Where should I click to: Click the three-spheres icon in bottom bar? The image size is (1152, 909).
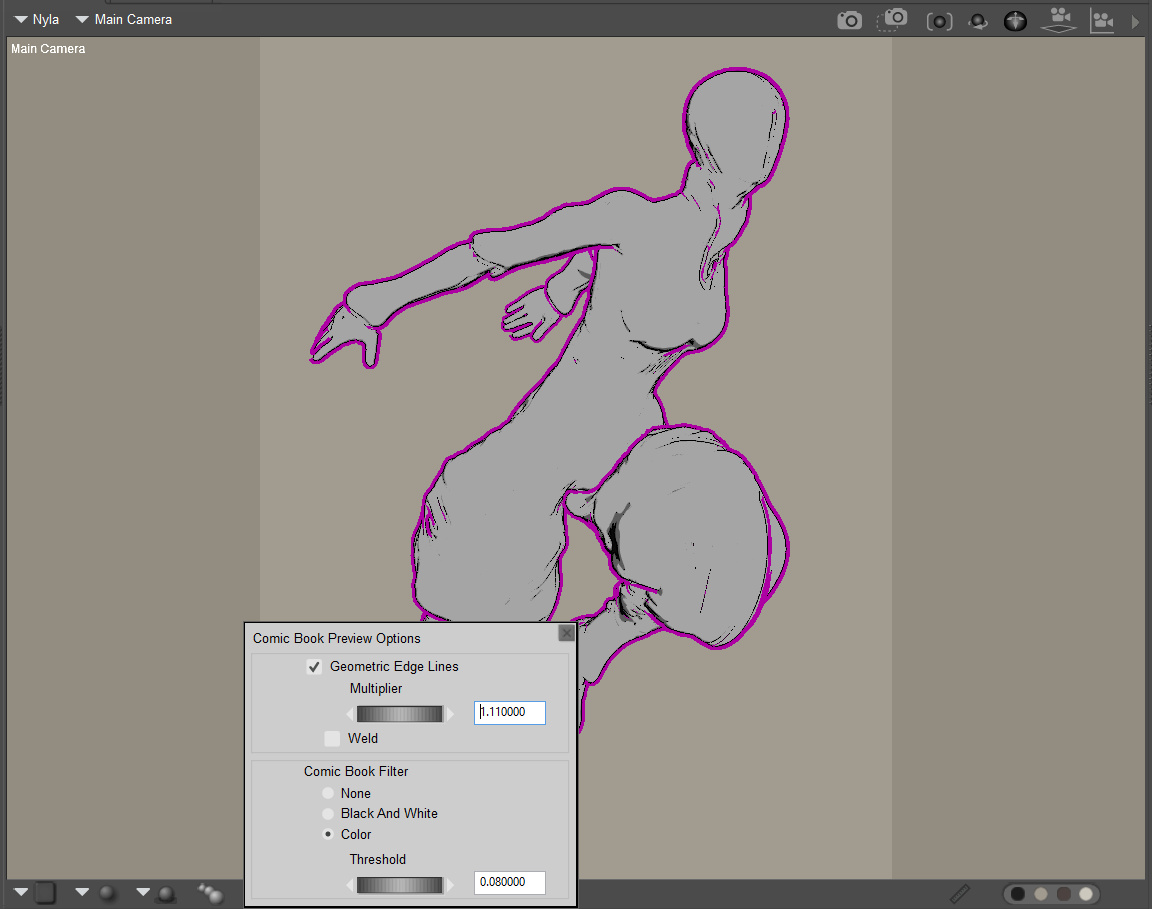210,892
